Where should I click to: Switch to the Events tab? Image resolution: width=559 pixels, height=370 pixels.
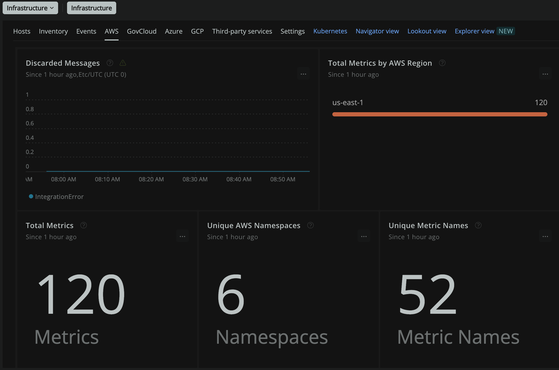point(86,31)
